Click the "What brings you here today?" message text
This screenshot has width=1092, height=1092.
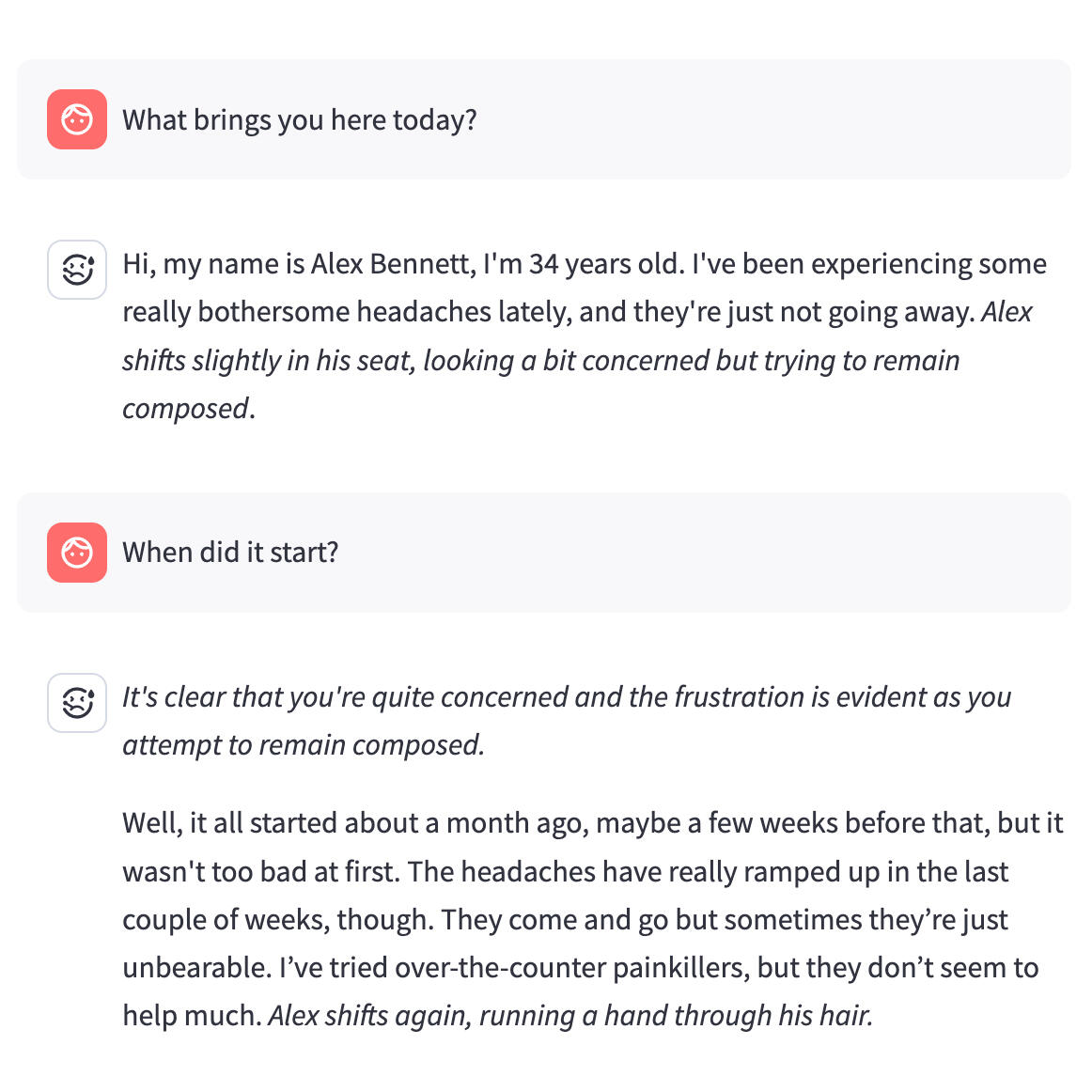click(x=300, y=120)
